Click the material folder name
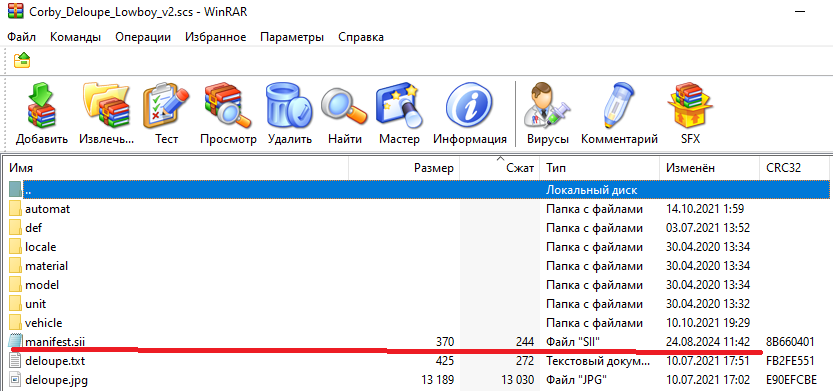 tap(46, 266)
